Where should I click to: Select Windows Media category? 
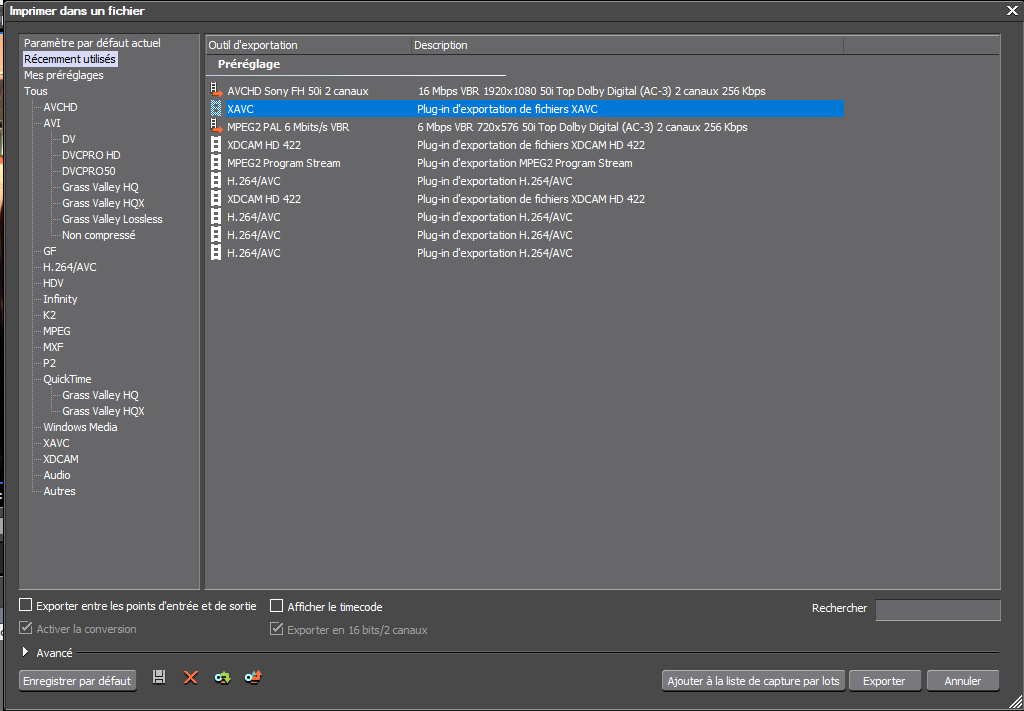click(x=80, y=427)
